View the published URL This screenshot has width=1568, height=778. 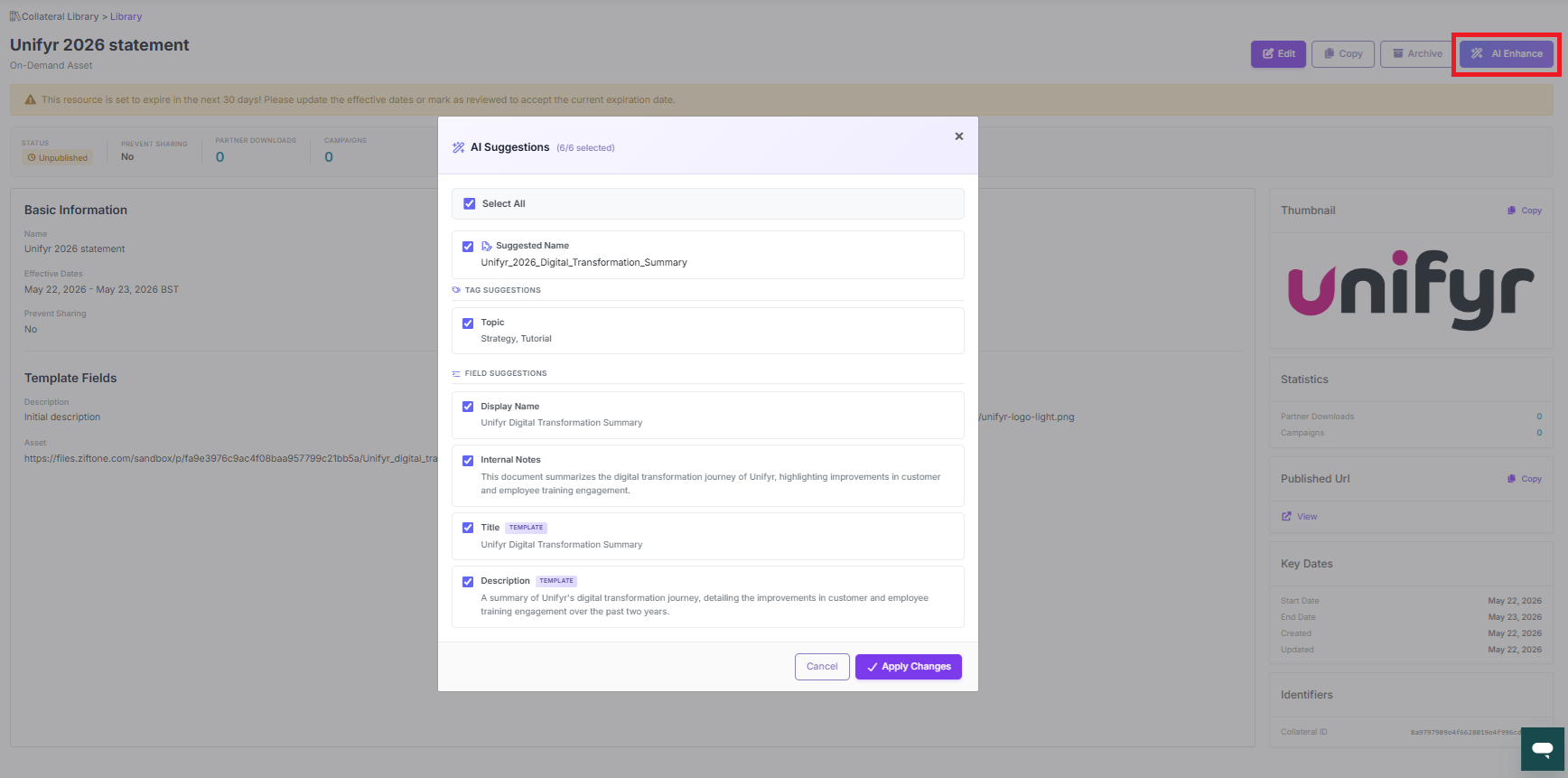[1300, 517]
